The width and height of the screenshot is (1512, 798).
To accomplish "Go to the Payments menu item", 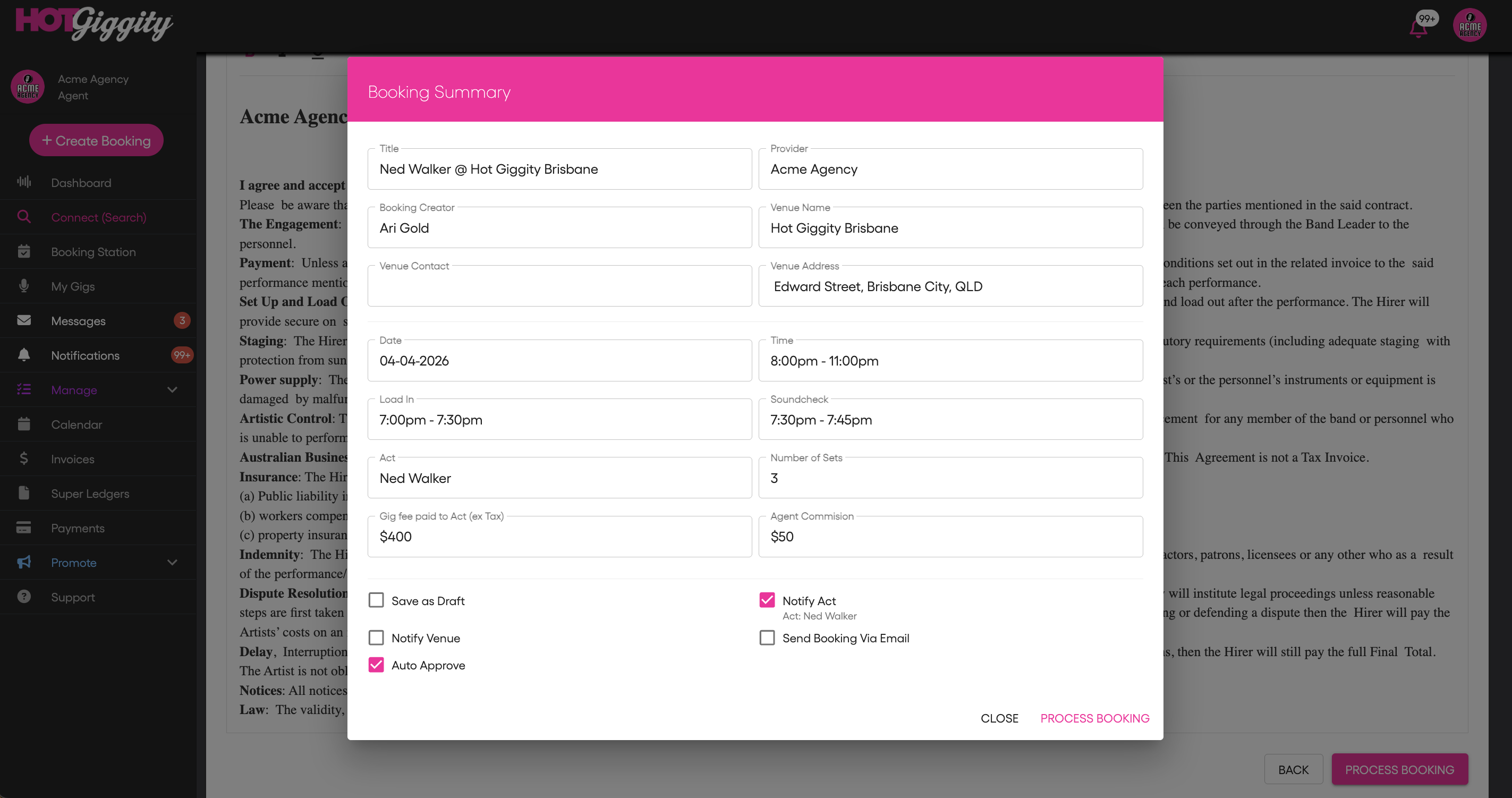I will tap(78, 528).
